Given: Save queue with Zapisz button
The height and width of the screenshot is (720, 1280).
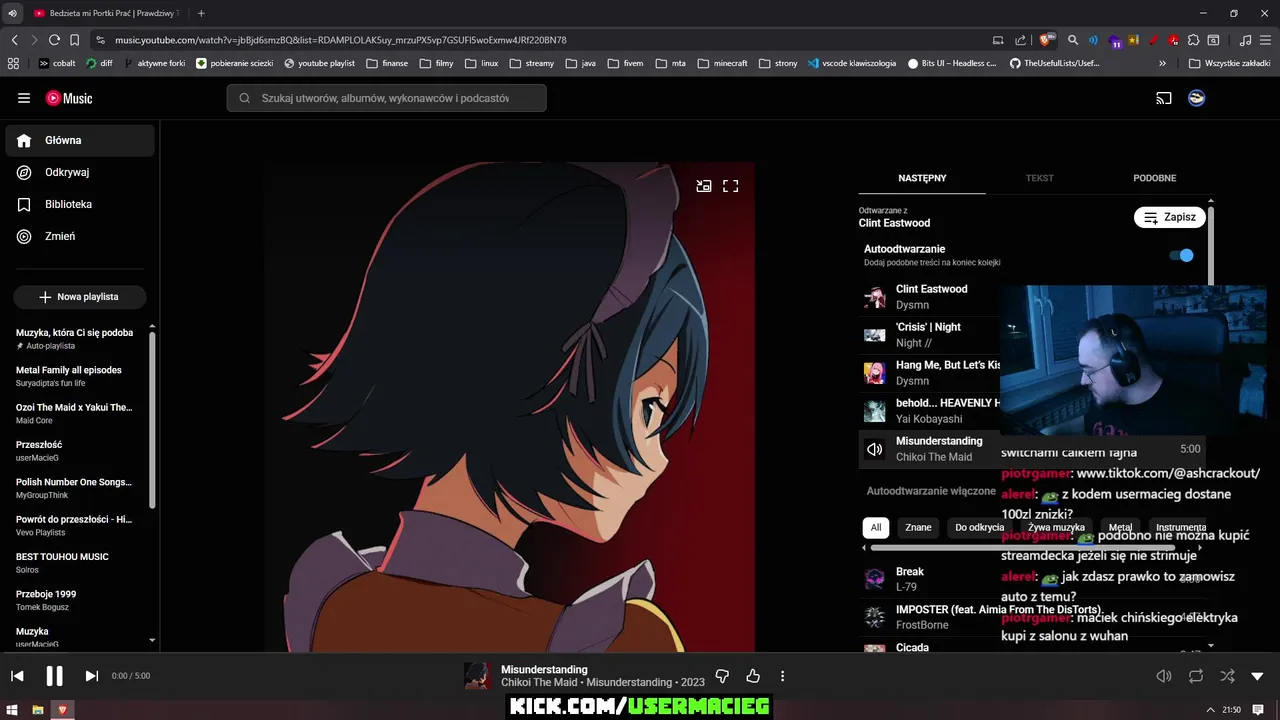Looking at the screenshot, I should (1170, 217).
